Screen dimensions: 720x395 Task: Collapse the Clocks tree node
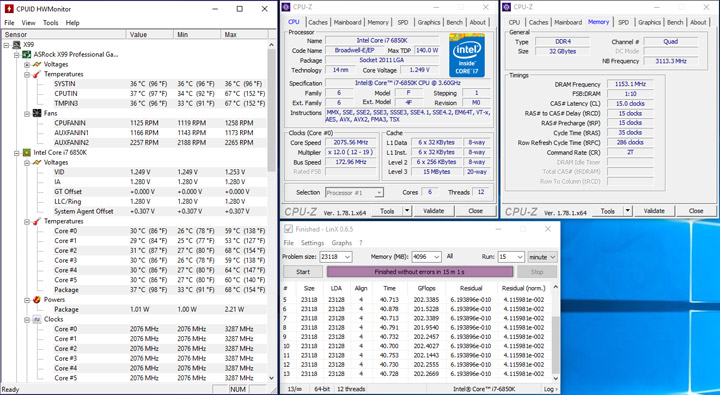[x=27, y=320]
